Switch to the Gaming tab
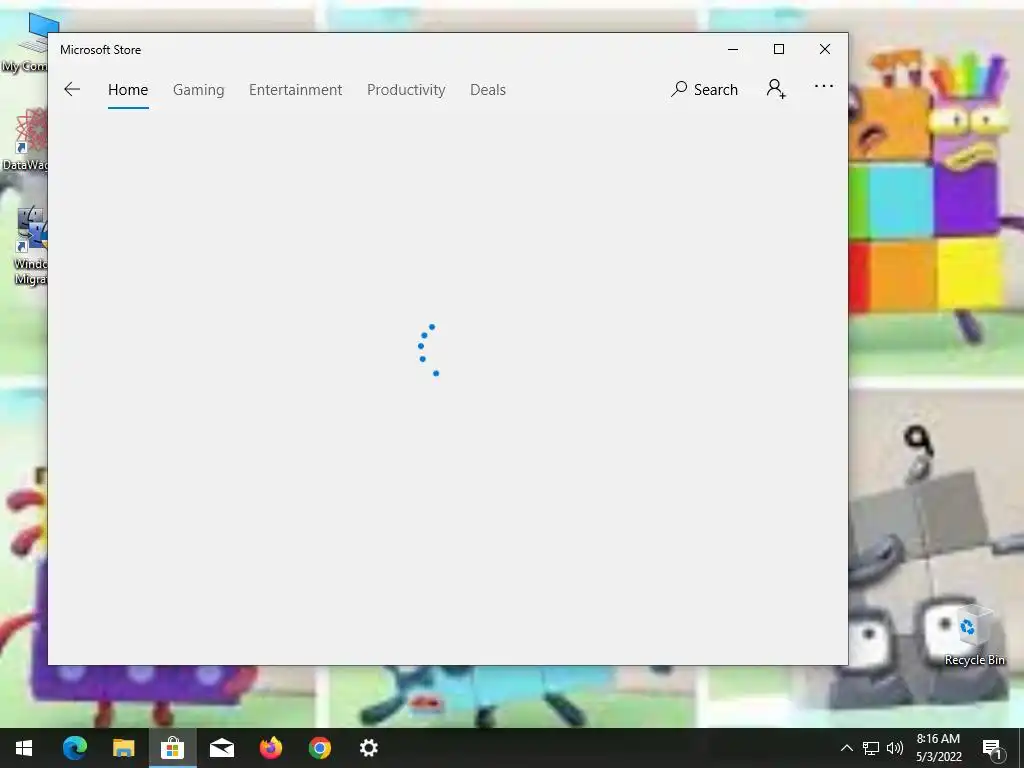Image resolution: width=1024 pixels, height=768 pixels. point(199,89)
